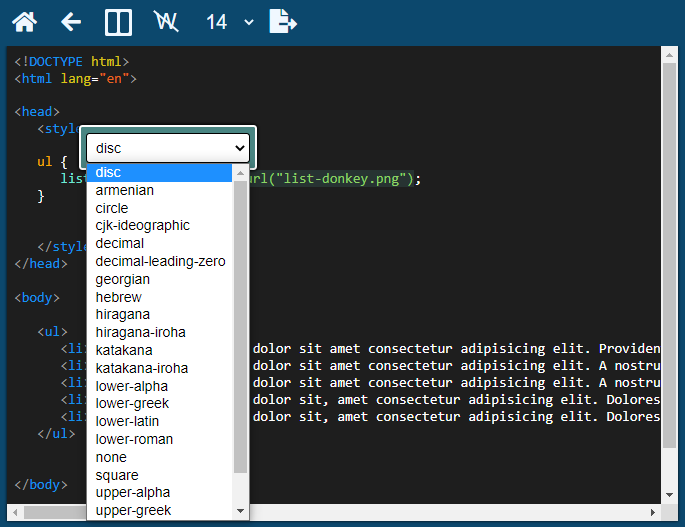Select the lower-roman option
Screen dimensions: 685x527
click(159, 439)
